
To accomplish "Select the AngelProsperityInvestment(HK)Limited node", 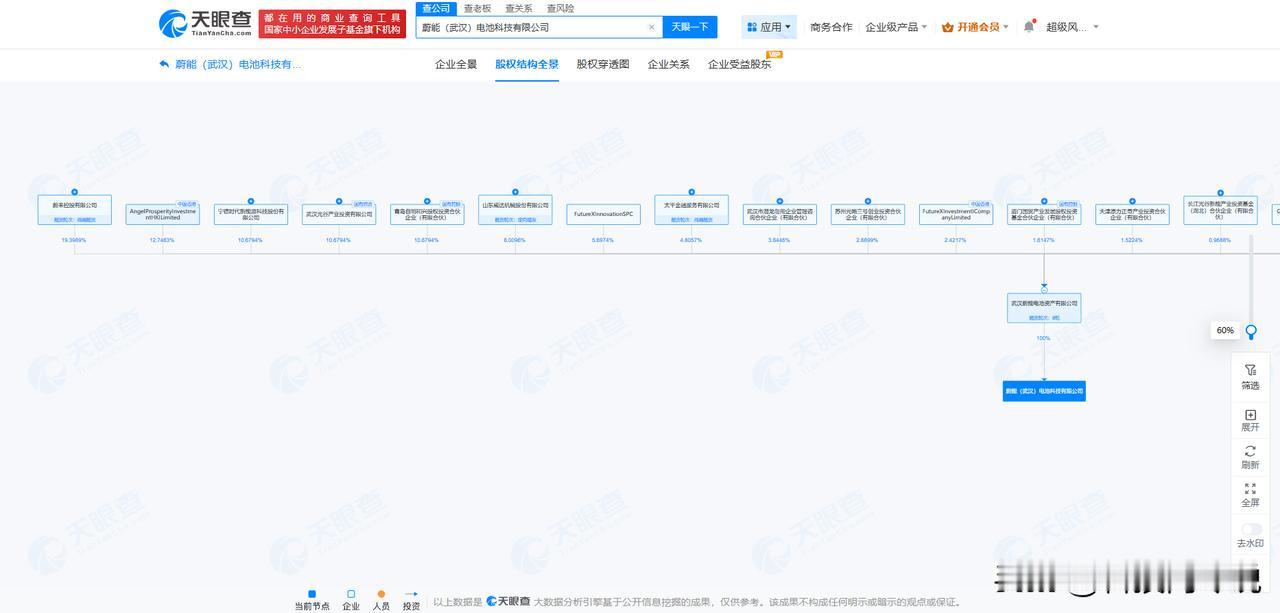I will (x=163, y=215).
